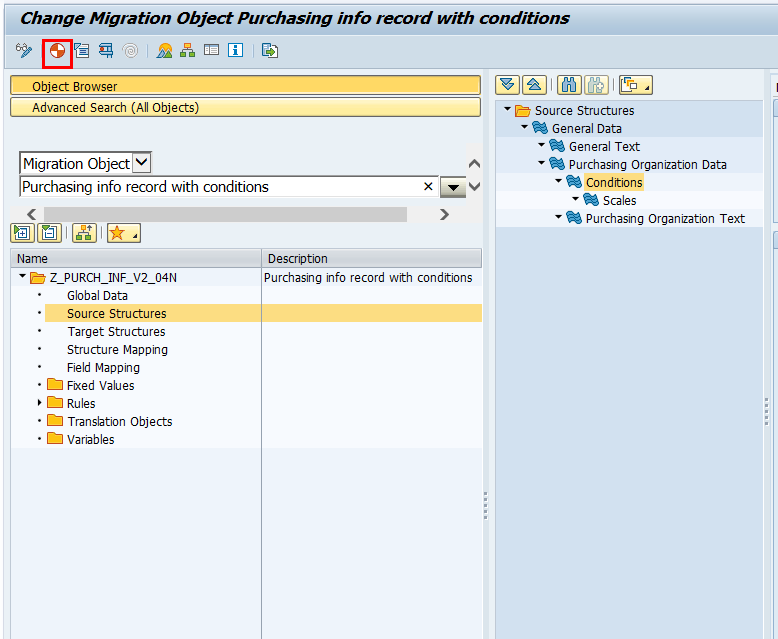The image size is (778, 639).
Task: Click the Fixed Values folder icon
Action: (x=55, y=385)
